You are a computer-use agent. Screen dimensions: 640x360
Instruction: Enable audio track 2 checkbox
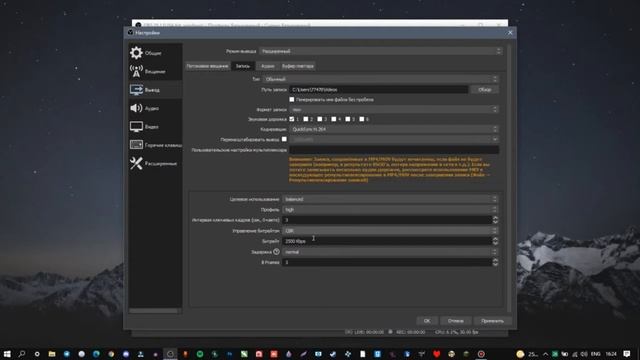point(305,119)
